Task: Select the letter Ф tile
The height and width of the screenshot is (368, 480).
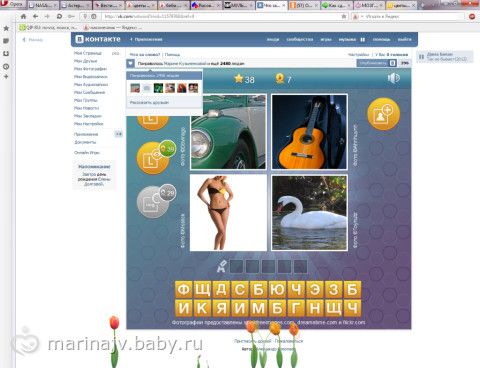Action: click(184, 289)
